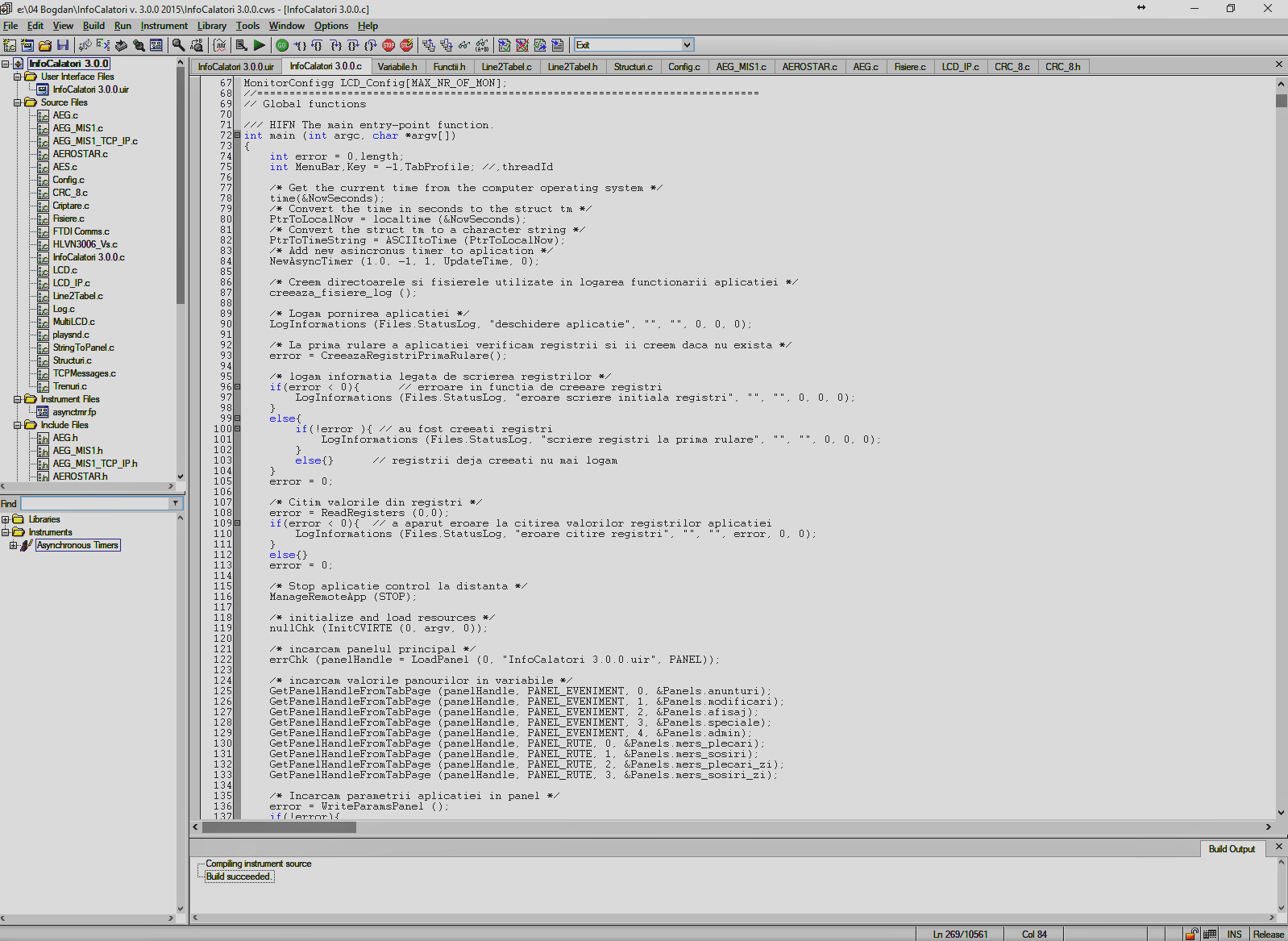Open the Find field dropdown arrow
This screenshot has width=1288, height=941.
[175, 503]
